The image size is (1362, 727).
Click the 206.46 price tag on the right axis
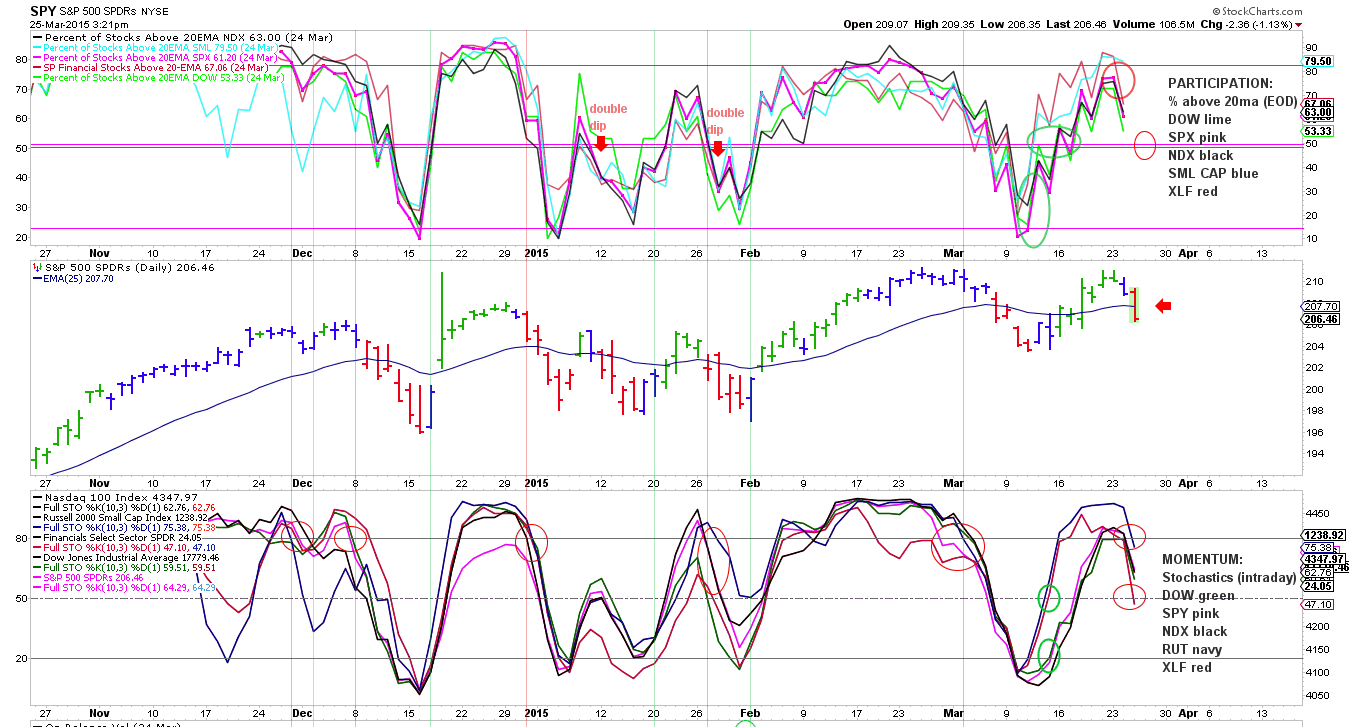click(x=1322, y=320)
